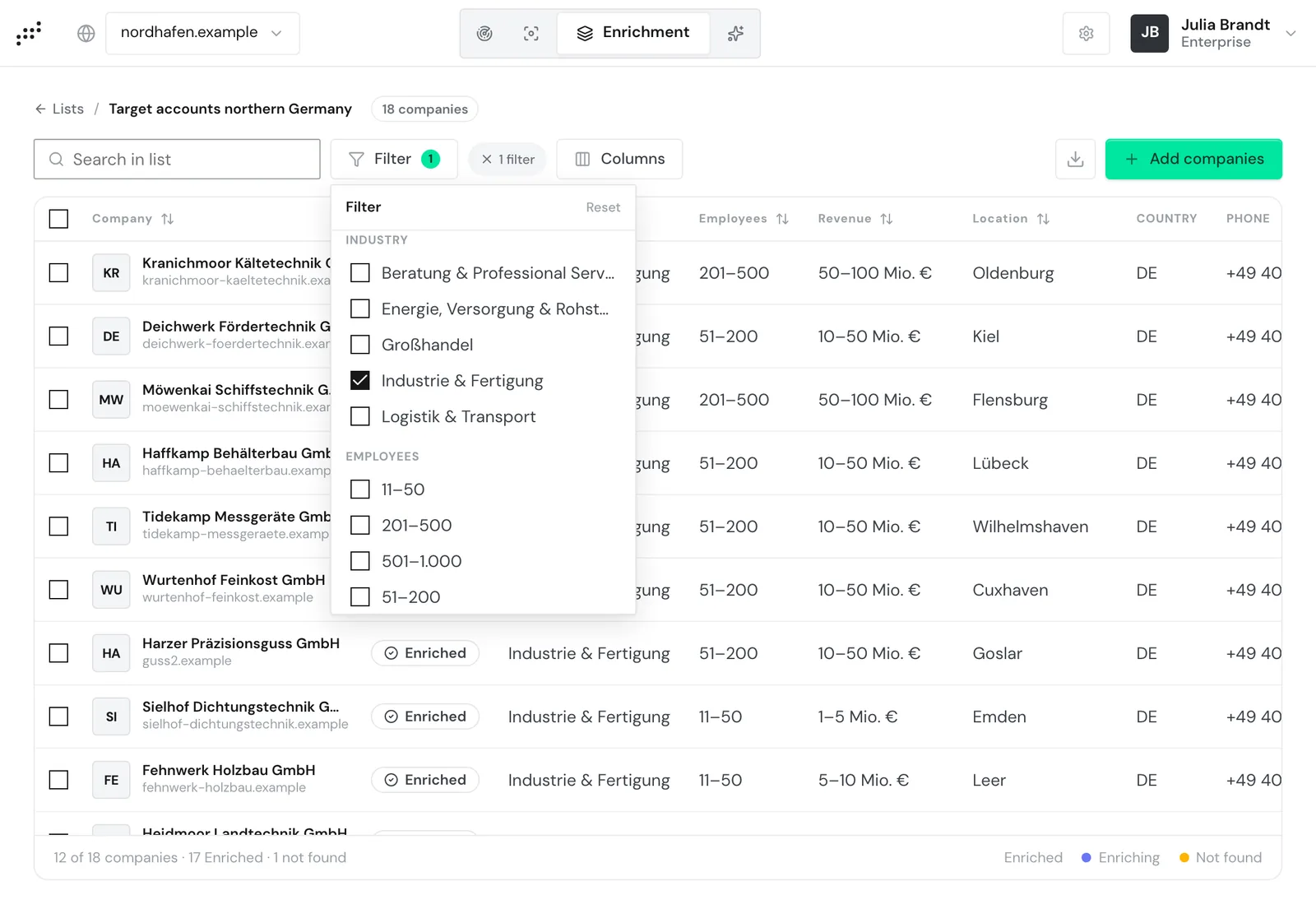Click the globe icon beside the domain selector

point(86,33)
